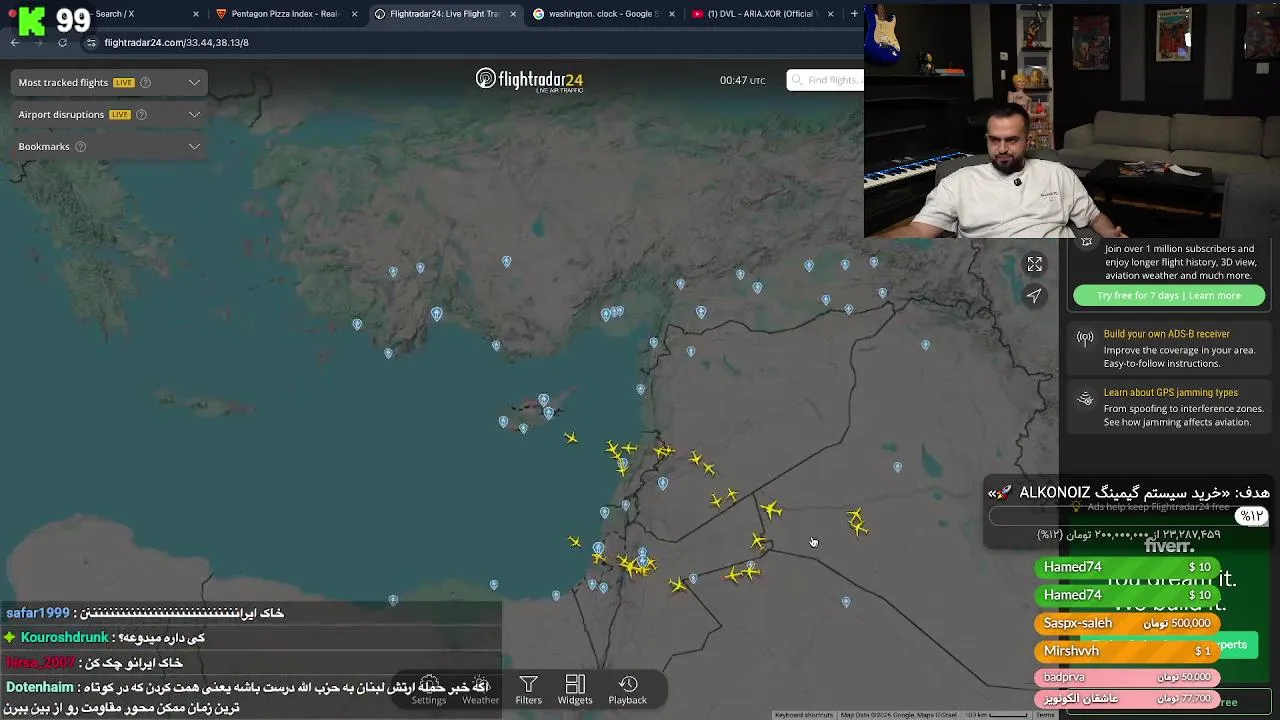The width and height of the screenshot is (1280, 720).
Task: Close the DVL - ARIA.XOR tab
Action: click(830, 14)
